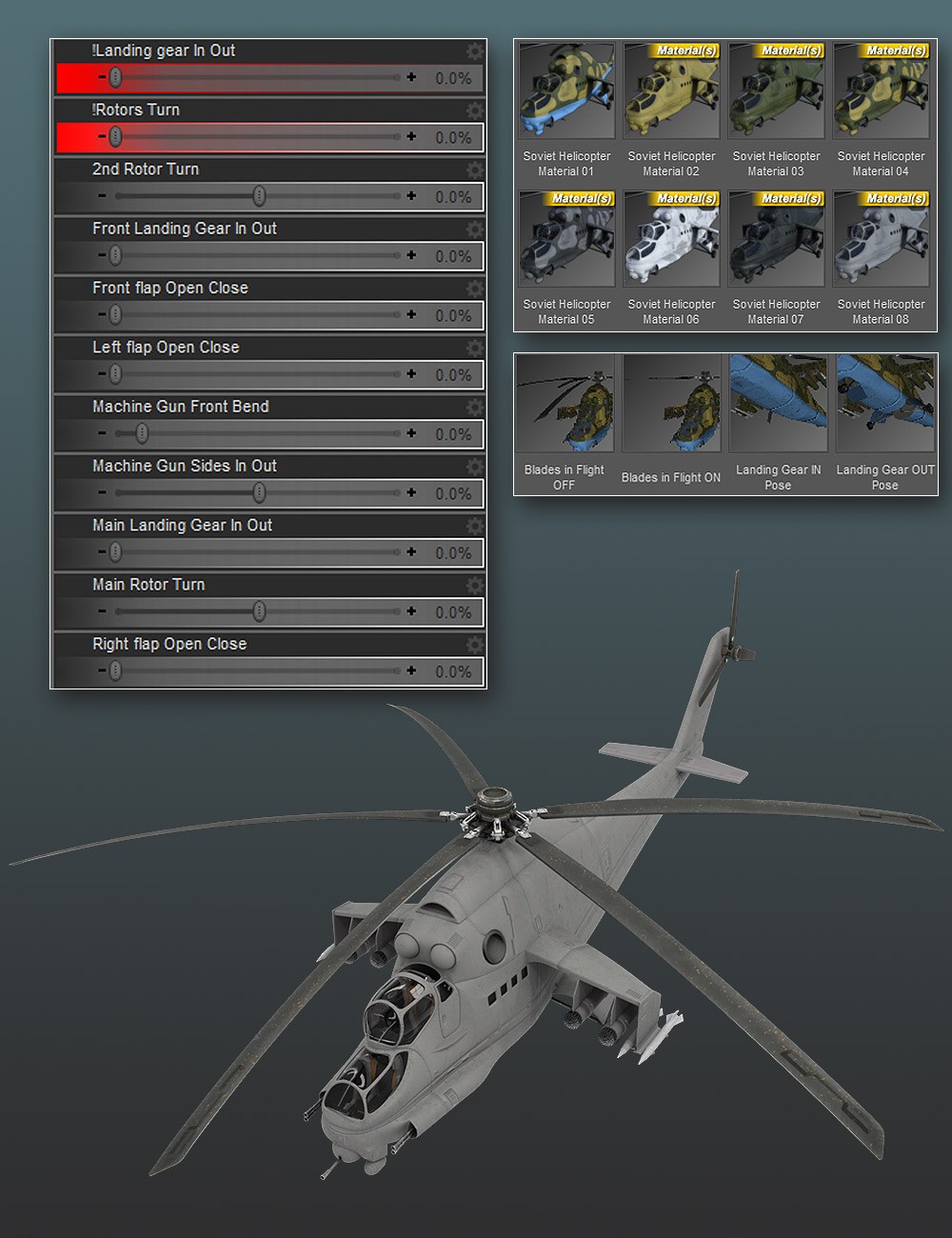This screenshot has width=952, height=1238.
Task: Apply Soviet Helicopter Material 04 preset
Action: point(881,110)
